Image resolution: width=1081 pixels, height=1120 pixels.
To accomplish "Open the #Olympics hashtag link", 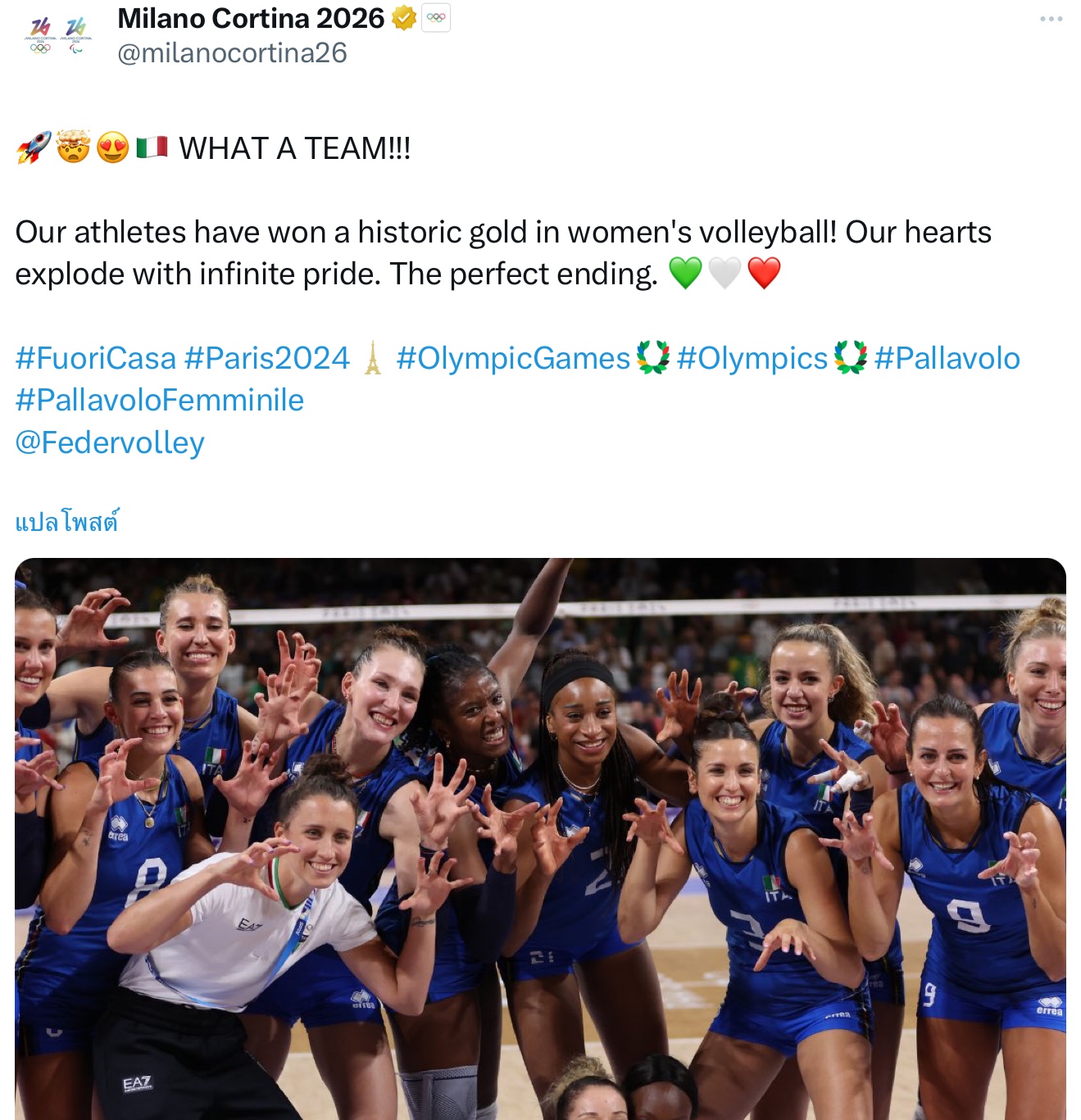I will [x=752, y=358].
